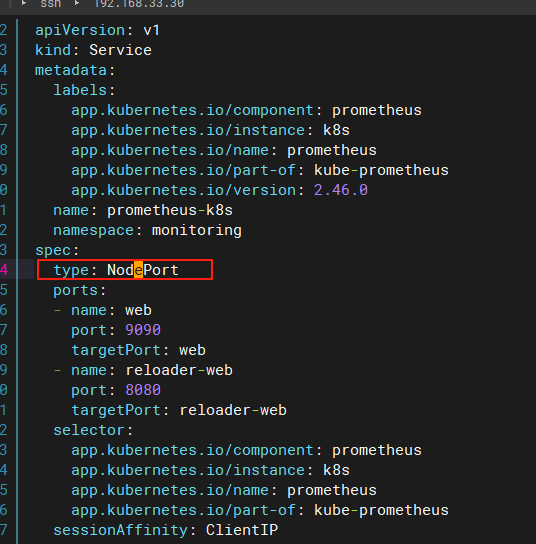Click the 'name: prometheus-k8s' line
This screenshot has height=544, width=536.
pyautogui.click(x=143, y=210)
